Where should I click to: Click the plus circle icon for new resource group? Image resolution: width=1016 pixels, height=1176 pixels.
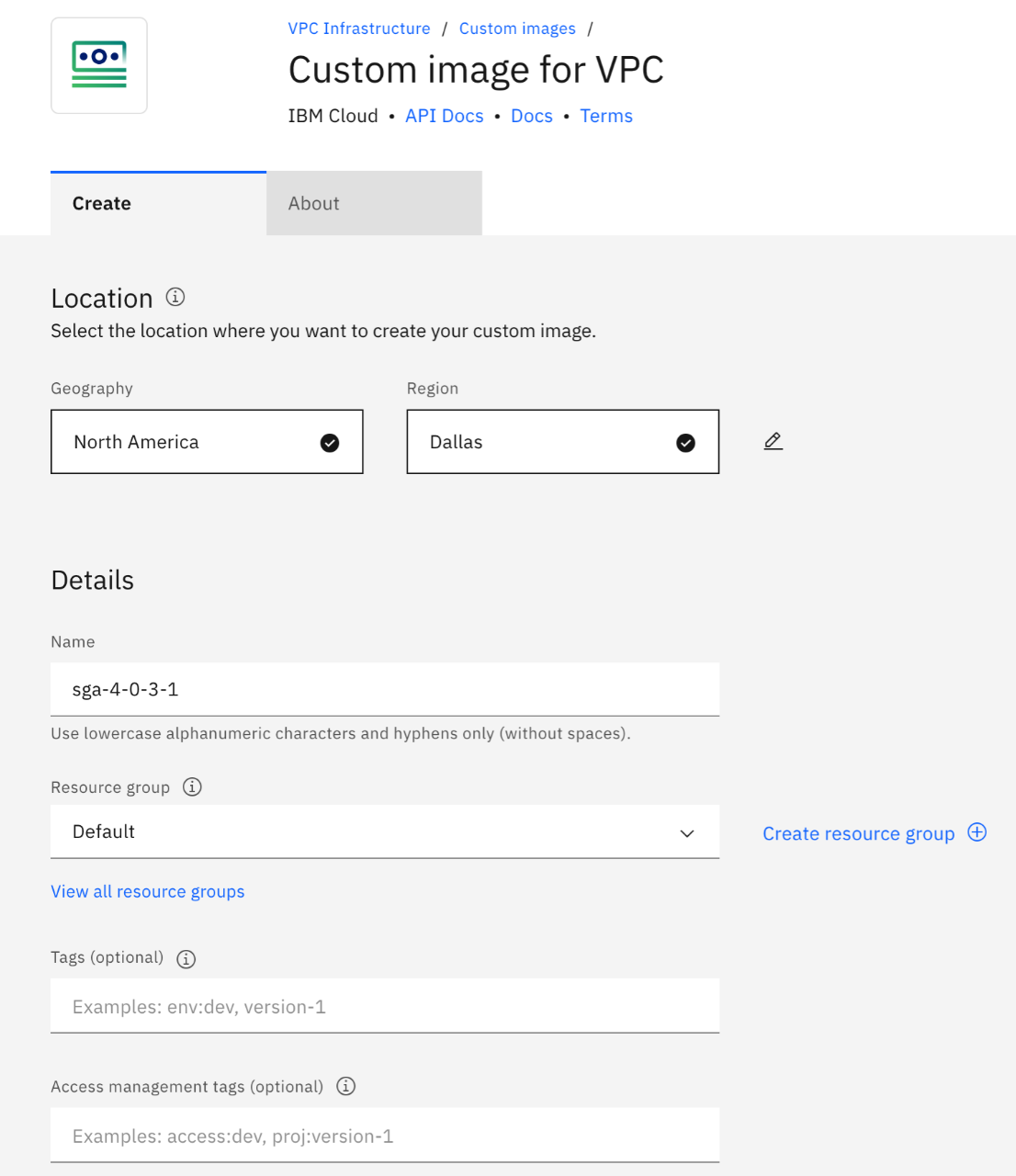(x=977, y=832)
